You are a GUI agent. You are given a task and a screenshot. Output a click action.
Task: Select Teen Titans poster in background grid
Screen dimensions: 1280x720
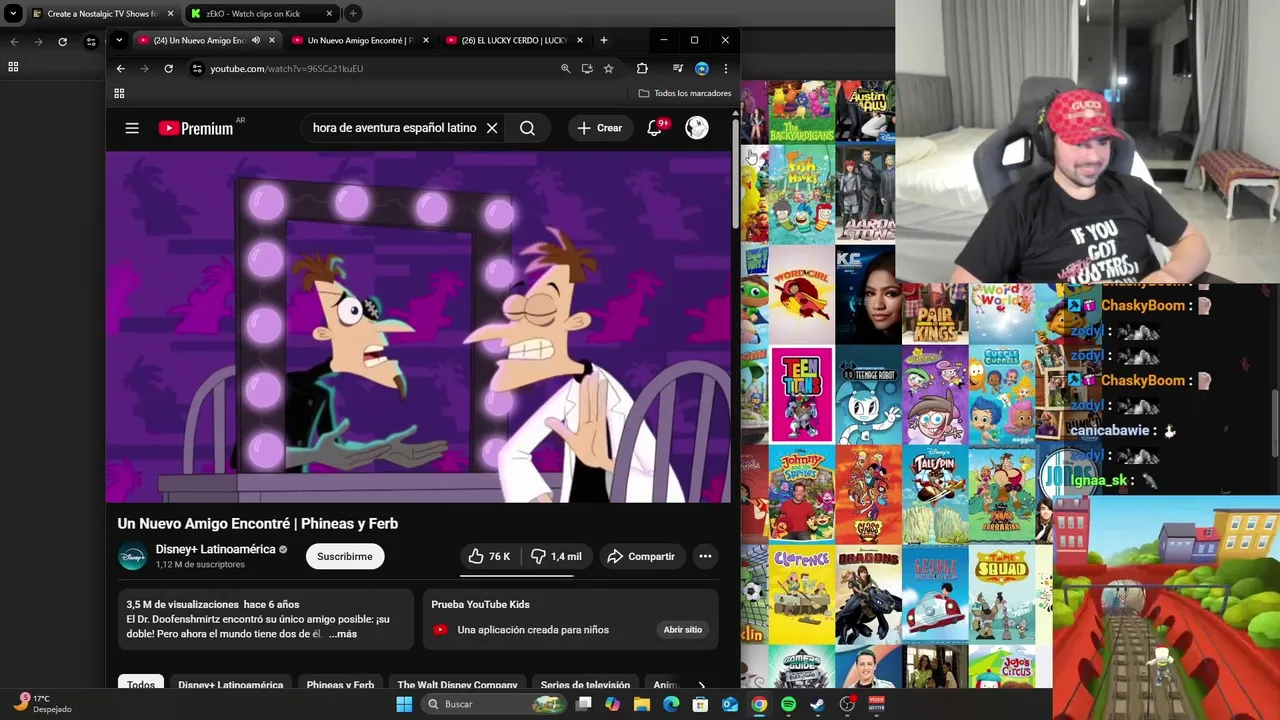tap(801, 395)
